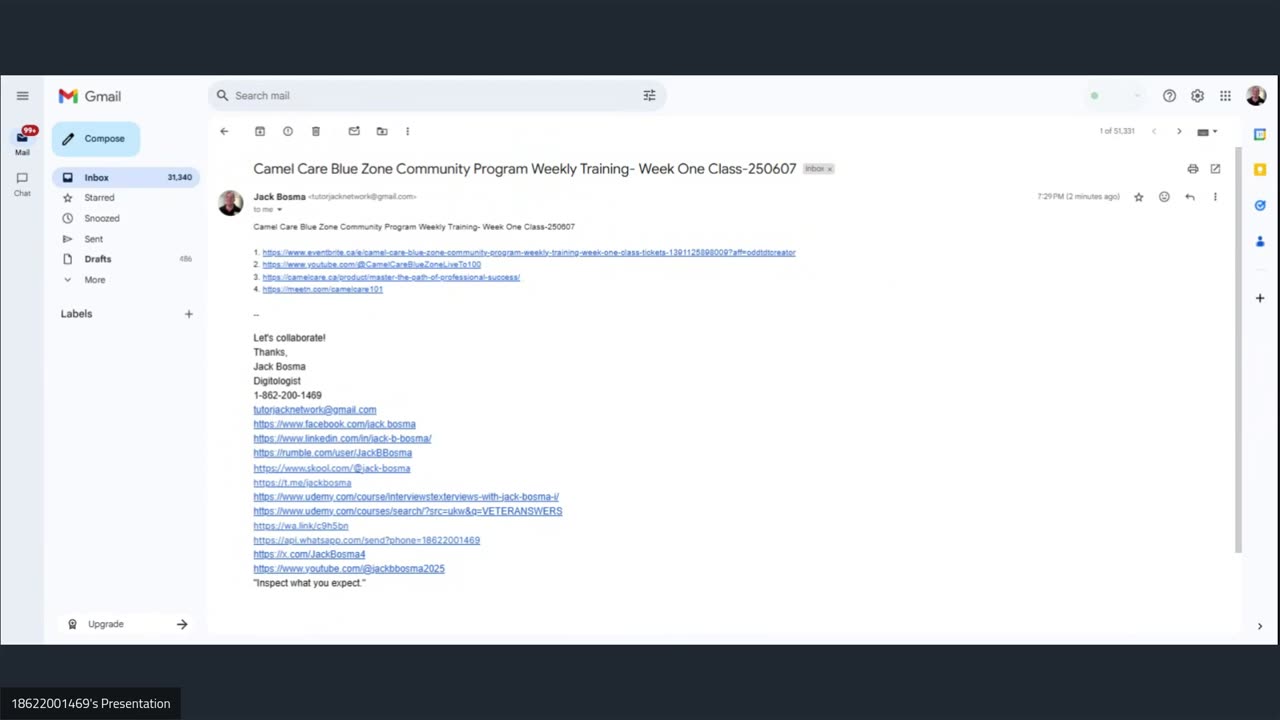Open the t.me/jackbosma Telegram link
The height and width of the screenshot is (720, 1280).
point(302,483)
